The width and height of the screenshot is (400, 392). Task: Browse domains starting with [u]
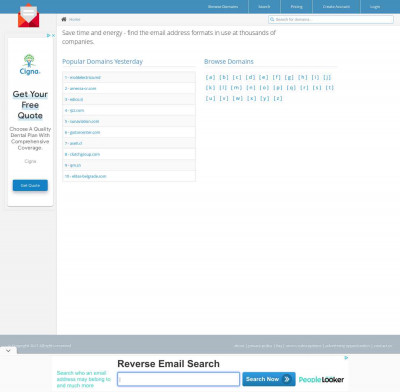coord(210,98)
